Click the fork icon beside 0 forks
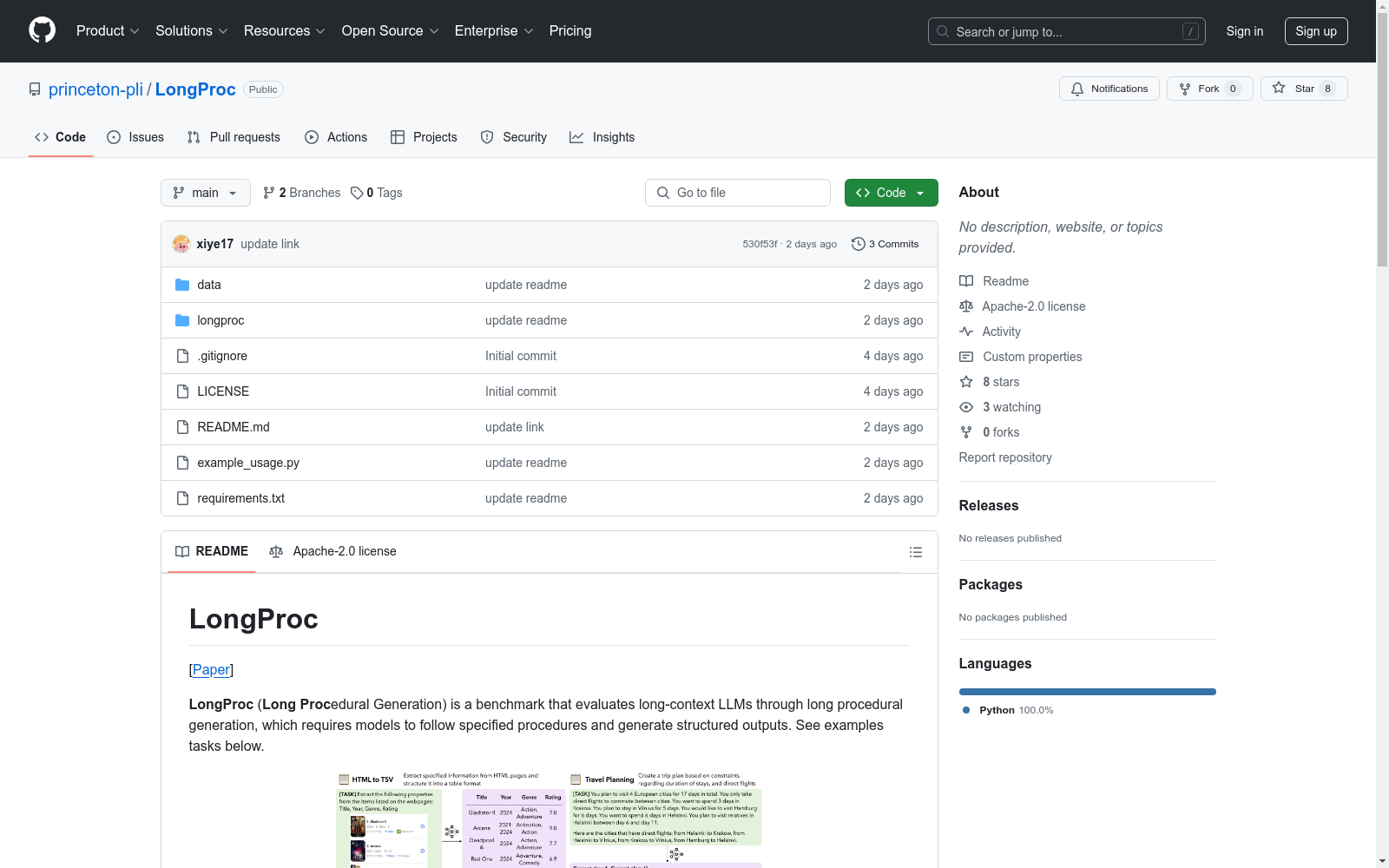The width and height of the screenshot is (1389, 868). [966, 432]
